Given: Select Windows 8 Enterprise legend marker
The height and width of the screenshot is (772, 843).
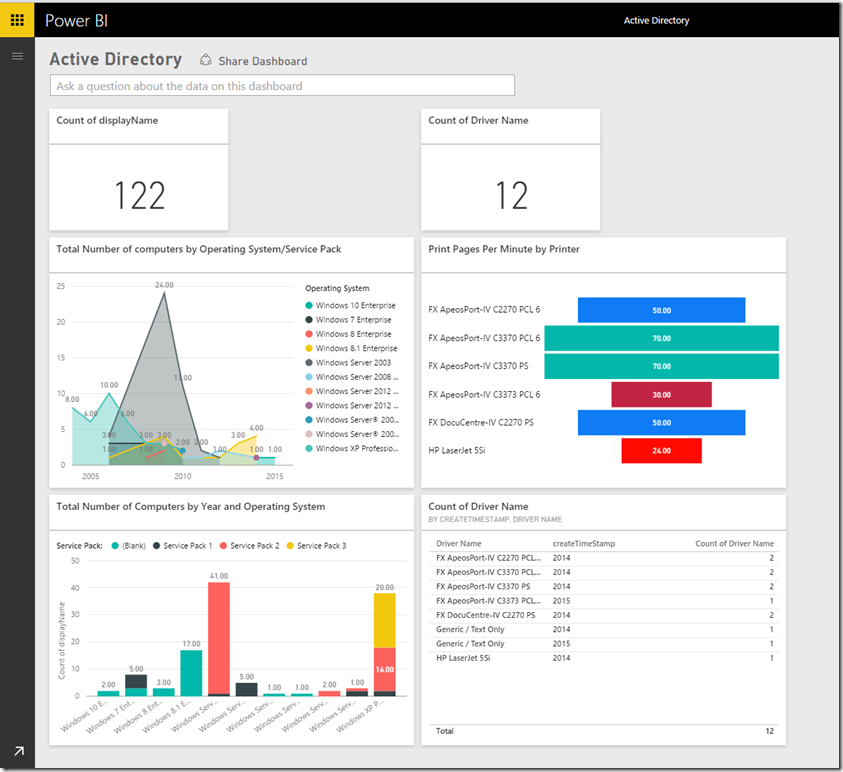Looking at the screenshot, I should (x=309, y=334).
